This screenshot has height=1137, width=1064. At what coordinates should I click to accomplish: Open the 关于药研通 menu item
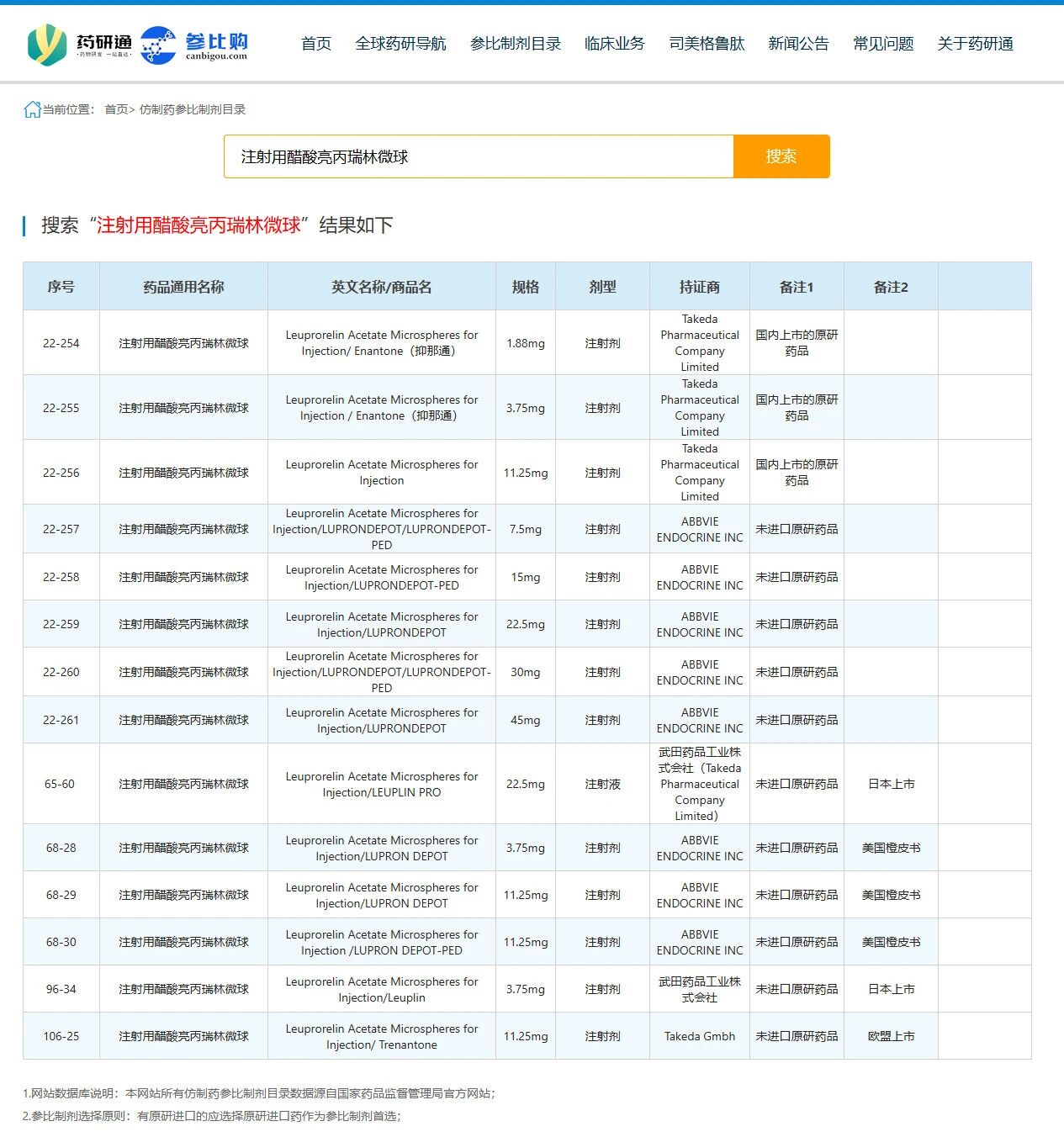975,44
